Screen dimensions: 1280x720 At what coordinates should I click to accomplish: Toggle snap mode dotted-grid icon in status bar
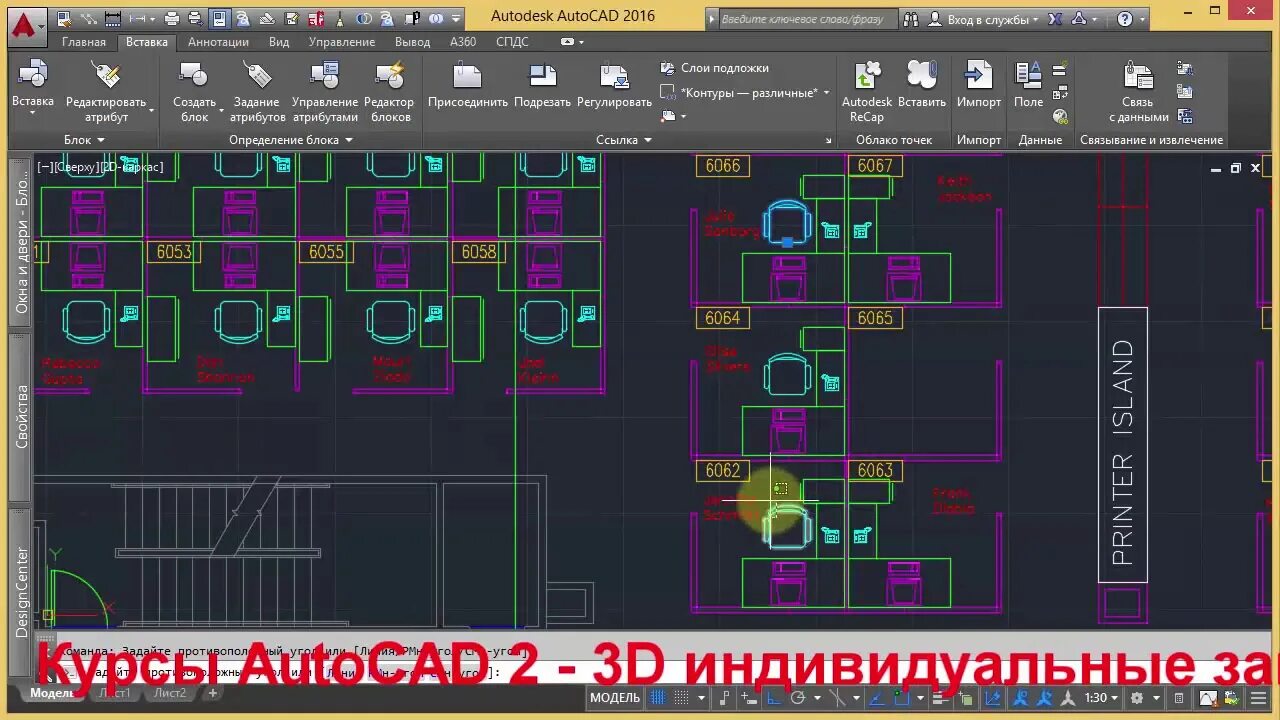pos(680,698)
